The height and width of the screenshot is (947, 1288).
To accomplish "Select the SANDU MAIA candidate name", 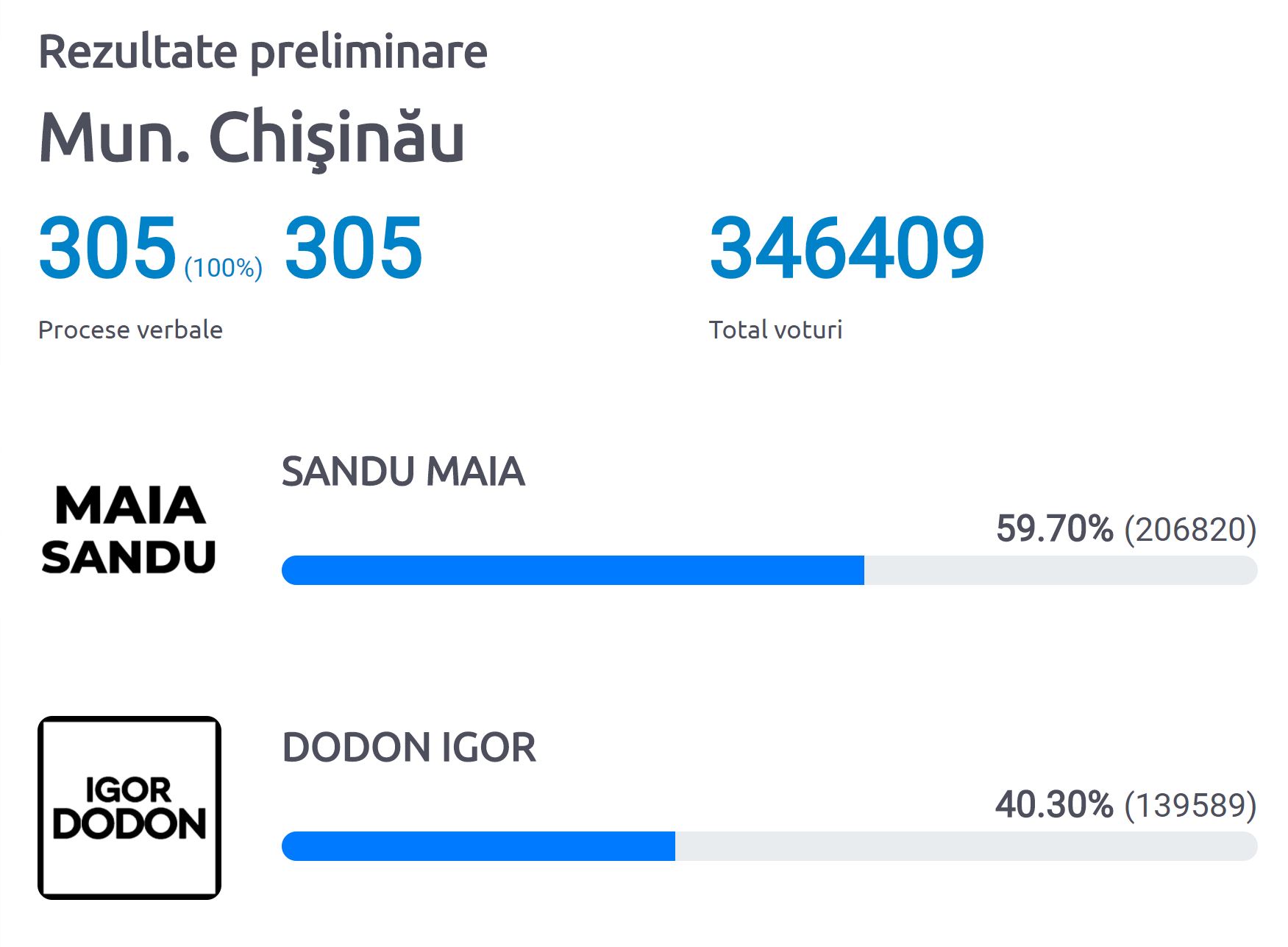I will point(403,472).
